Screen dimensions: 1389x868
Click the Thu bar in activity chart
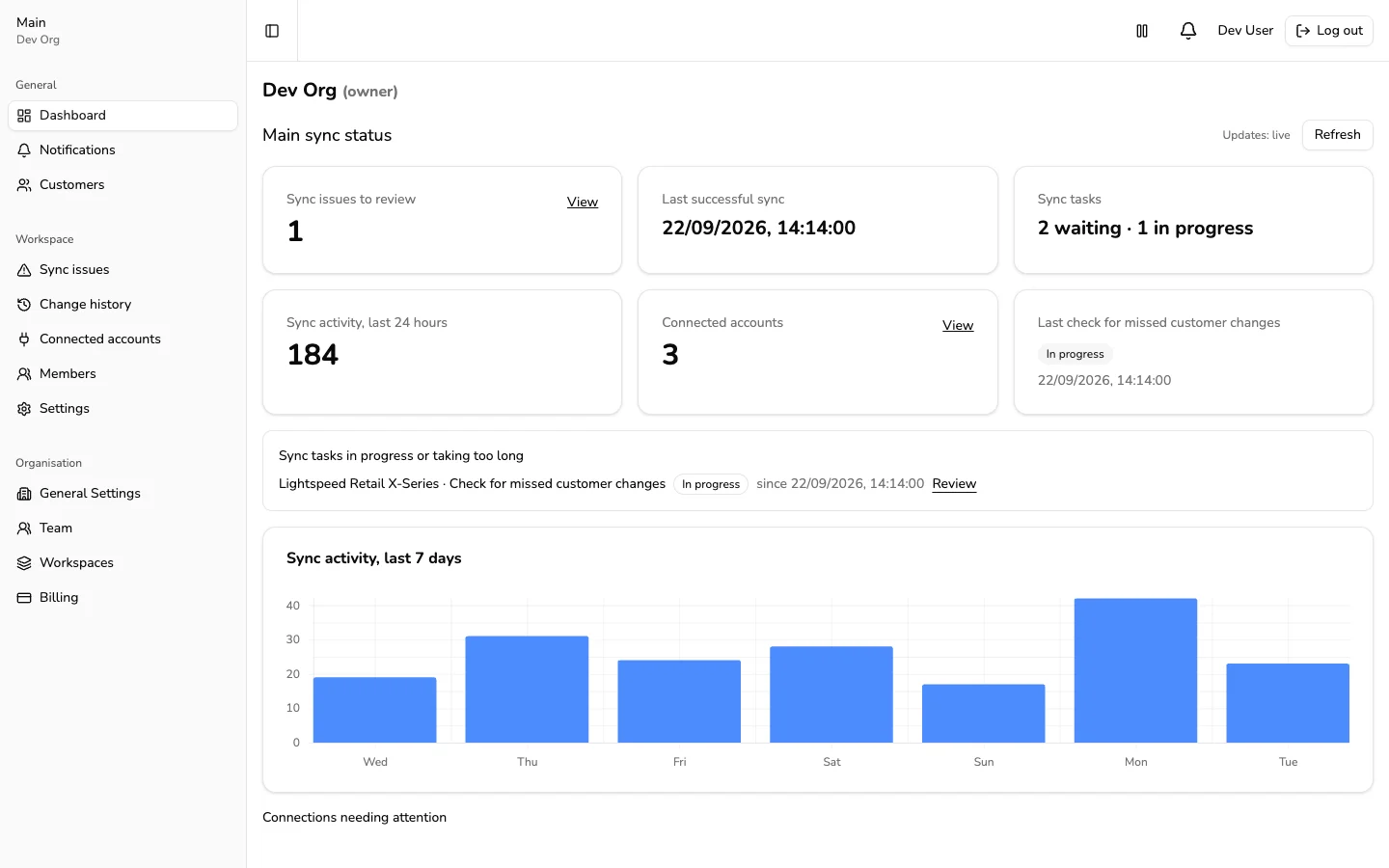pyautogui.click(x=527, y=690)
